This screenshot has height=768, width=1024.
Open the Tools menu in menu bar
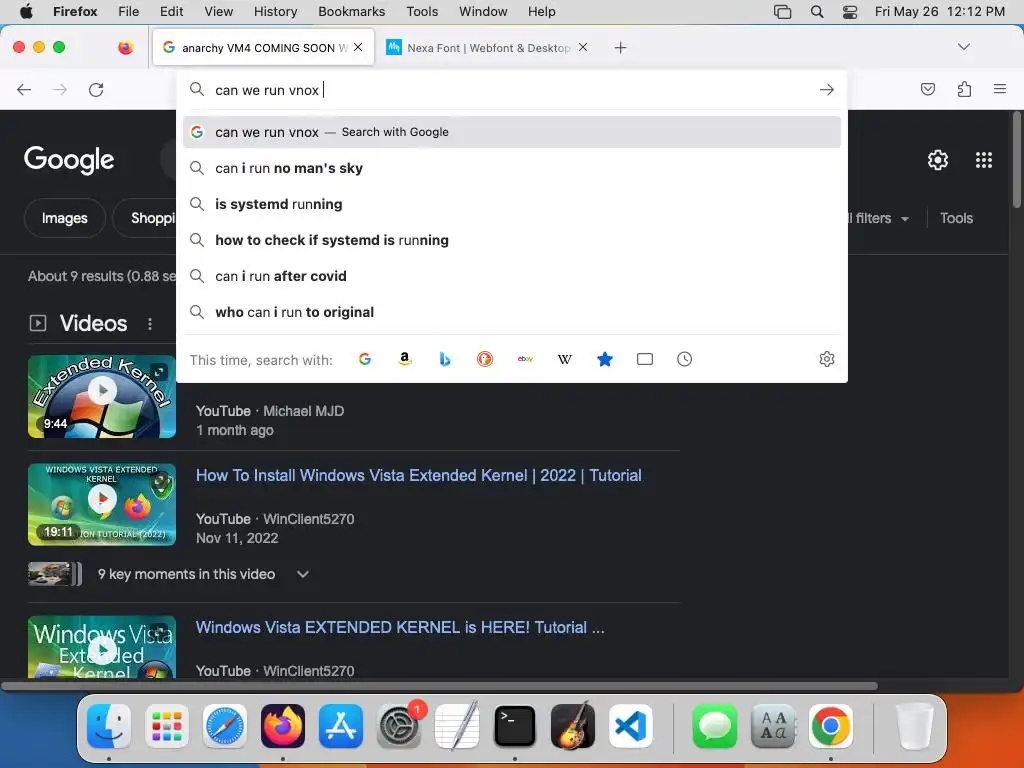pyautogui.click(x=422, y=12)
